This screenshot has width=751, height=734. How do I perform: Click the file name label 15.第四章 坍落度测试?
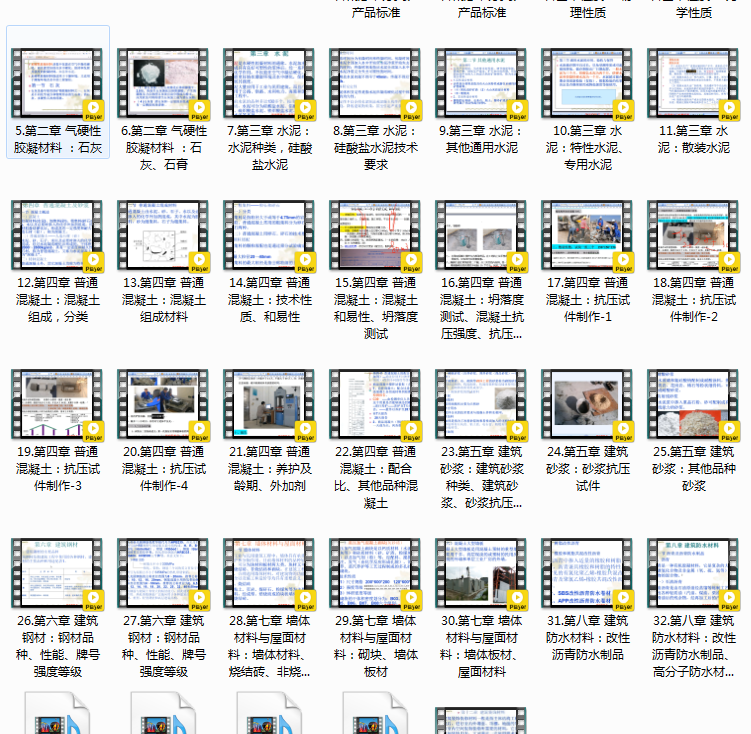(375, 308)
